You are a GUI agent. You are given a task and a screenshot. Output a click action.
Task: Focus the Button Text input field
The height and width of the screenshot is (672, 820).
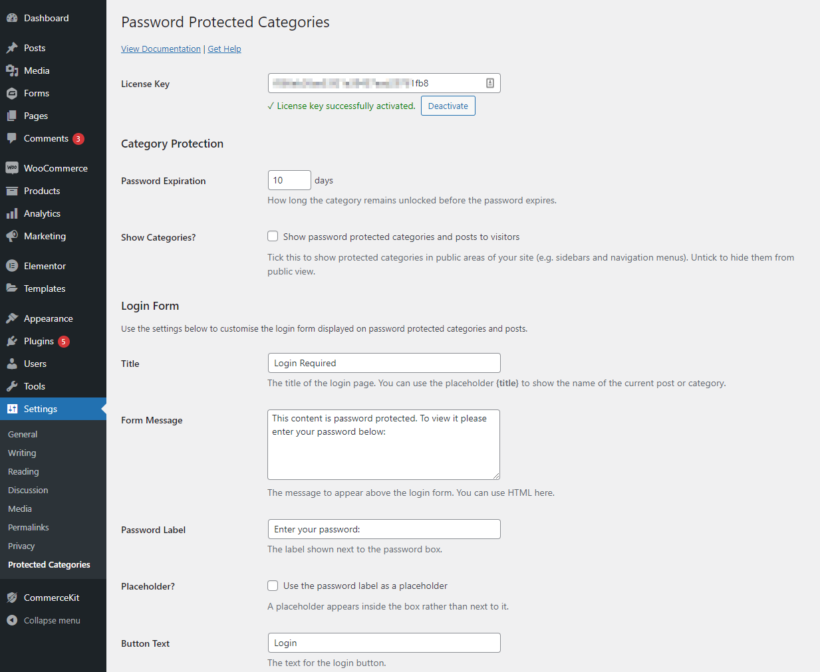384,643
